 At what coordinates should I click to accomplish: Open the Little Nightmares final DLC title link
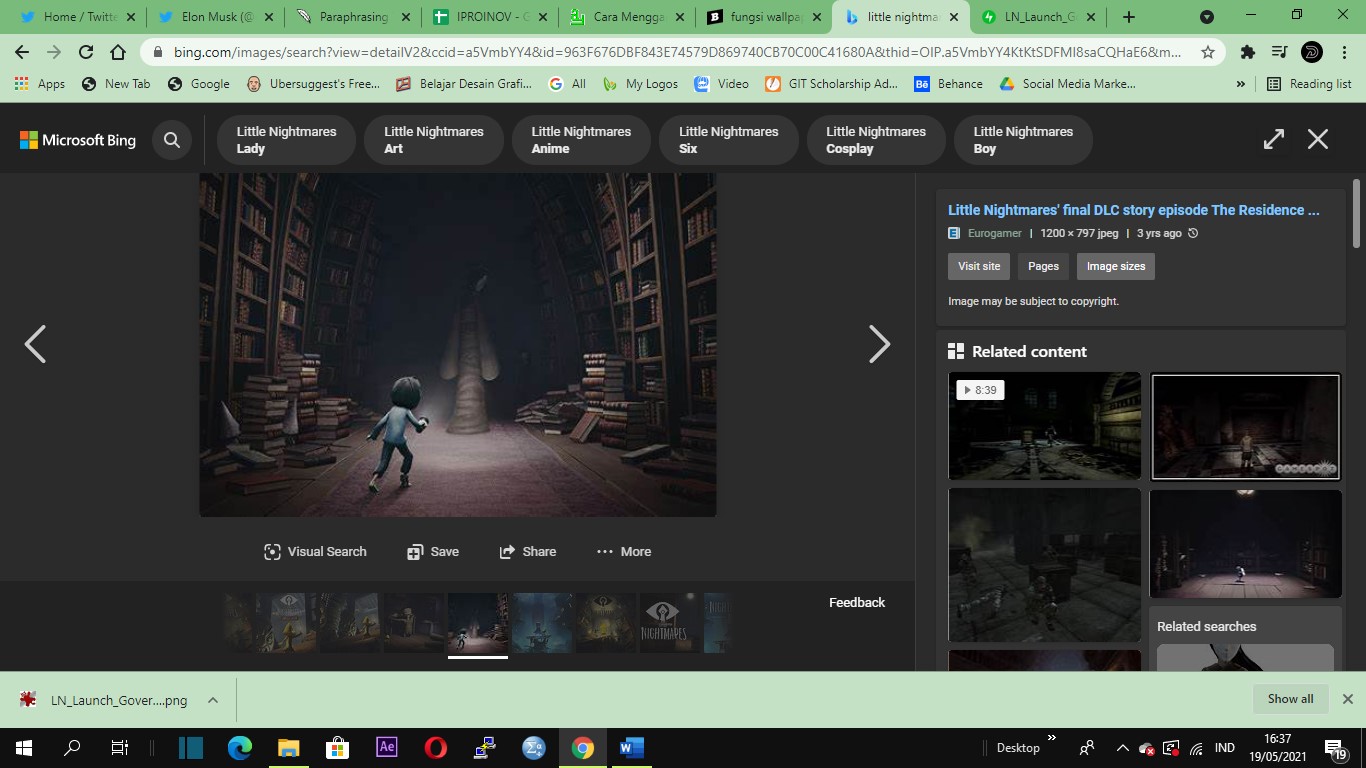pyautogui.click(x=1134, y=210)
